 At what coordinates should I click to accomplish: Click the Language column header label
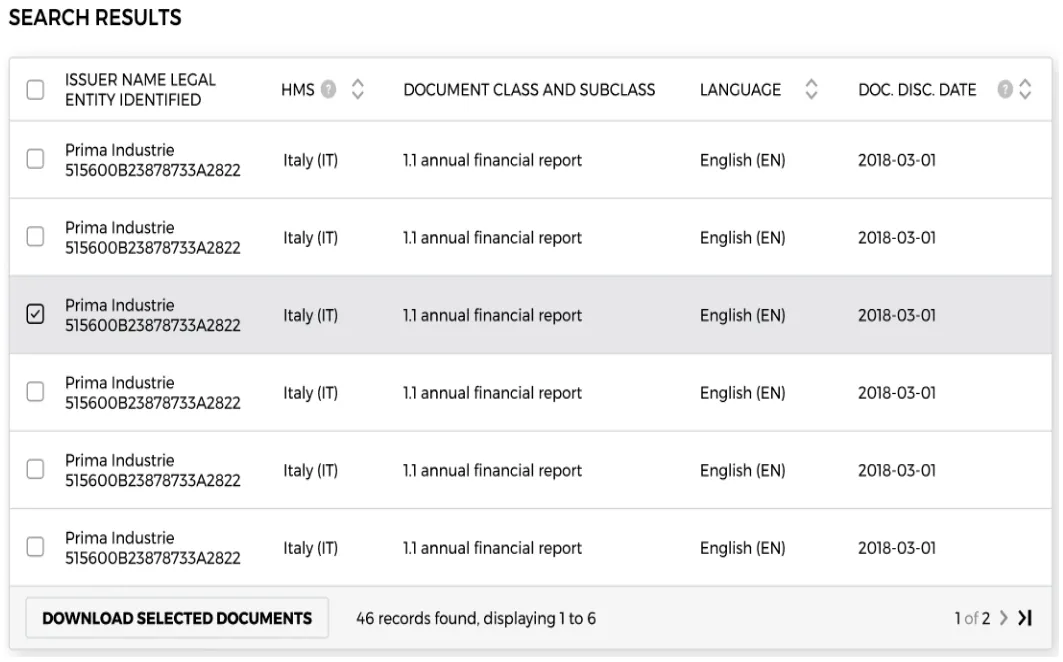(x=740, y=90)
